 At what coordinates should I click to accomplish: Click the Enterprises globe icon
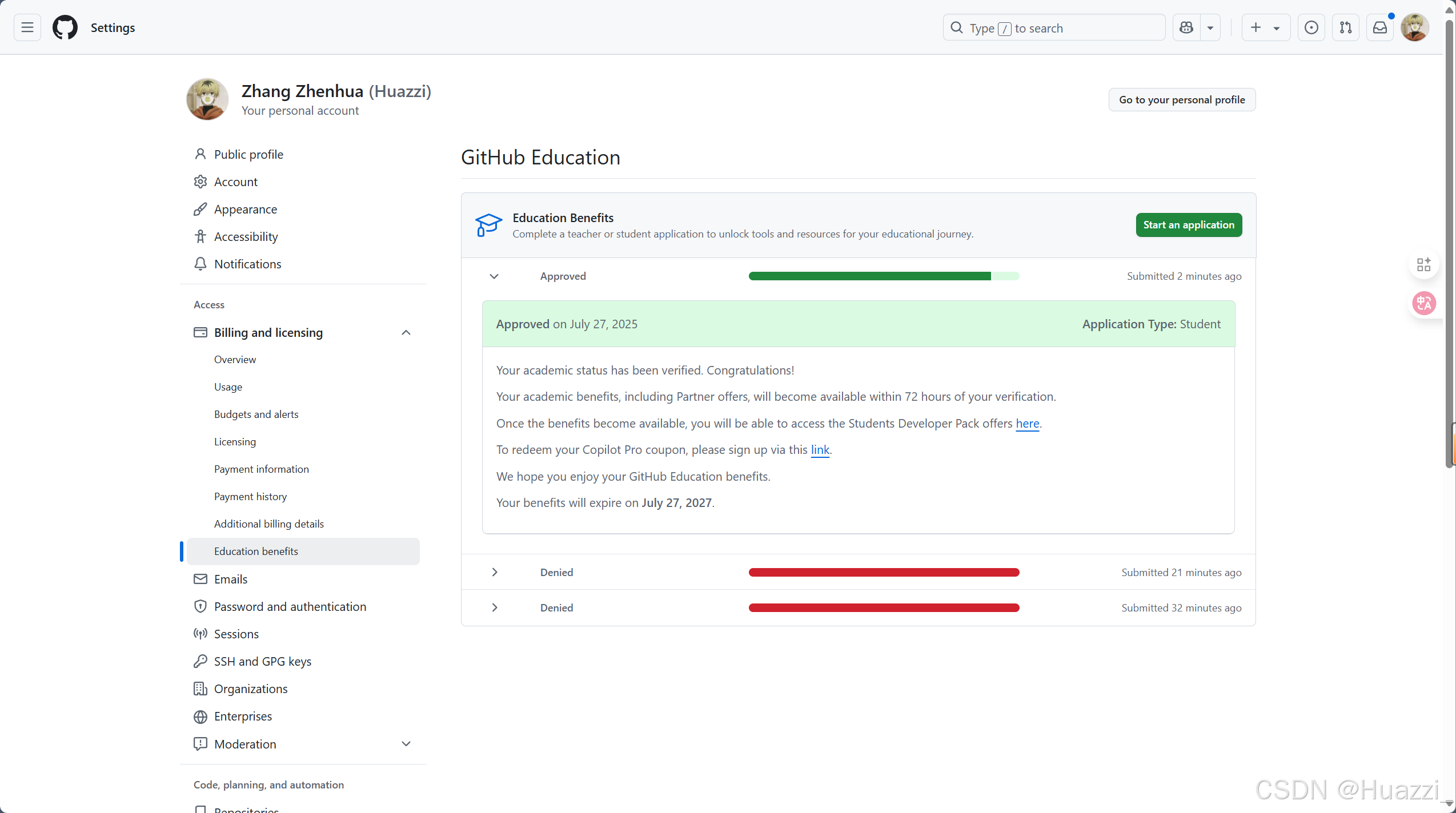tap(200, 716)
